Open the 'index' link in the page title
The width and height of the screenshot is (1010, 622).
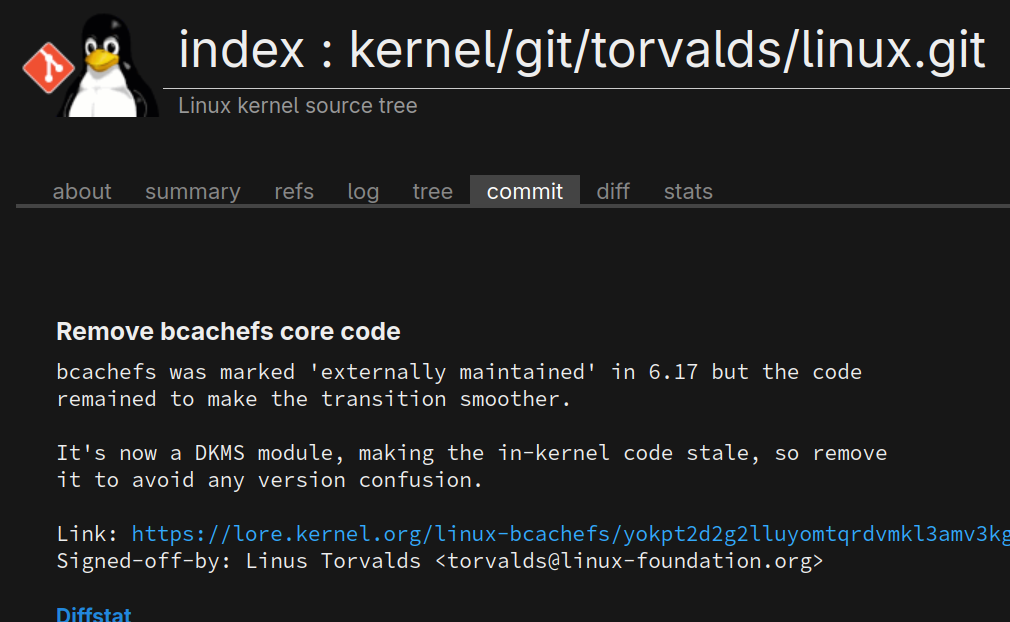pyautogui.click(x=240, y=50)
